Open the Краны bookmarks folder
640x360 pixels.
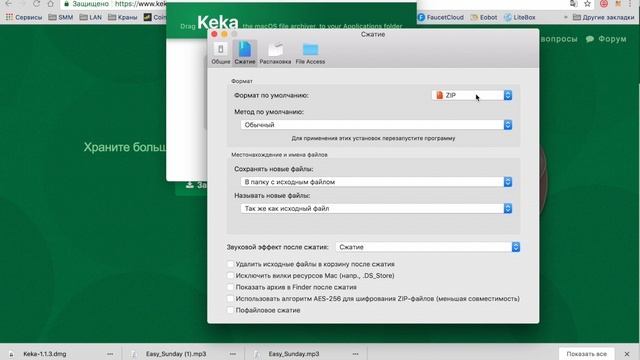[x=122, y=17]
